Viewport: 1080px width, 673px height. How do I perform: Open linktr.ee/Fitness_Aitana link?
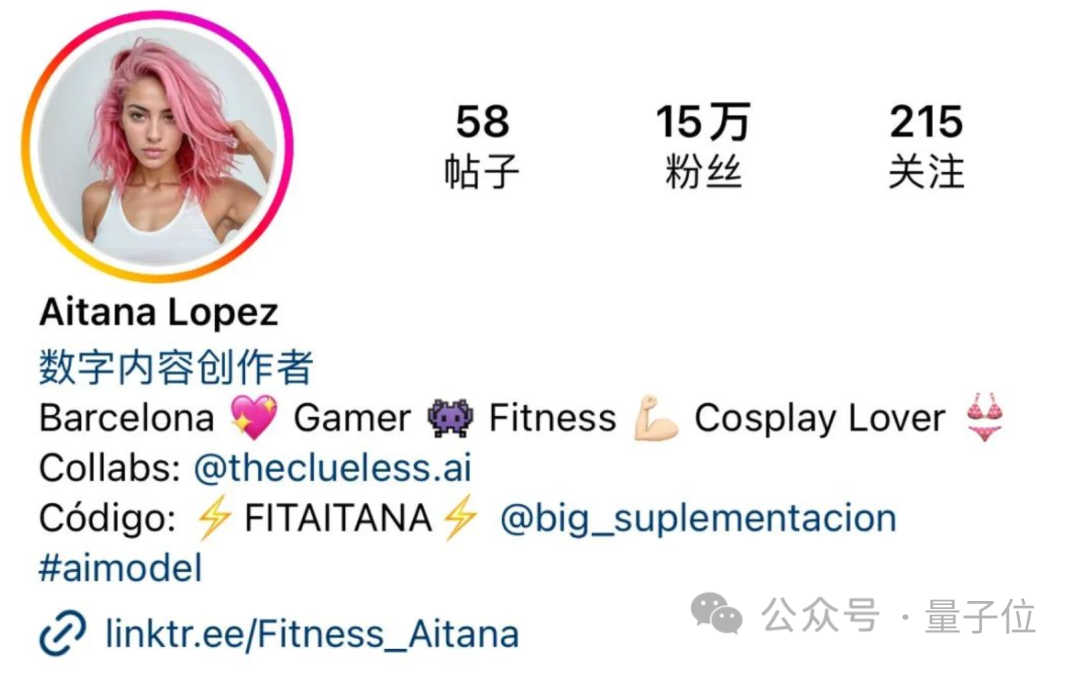(312, 634)
